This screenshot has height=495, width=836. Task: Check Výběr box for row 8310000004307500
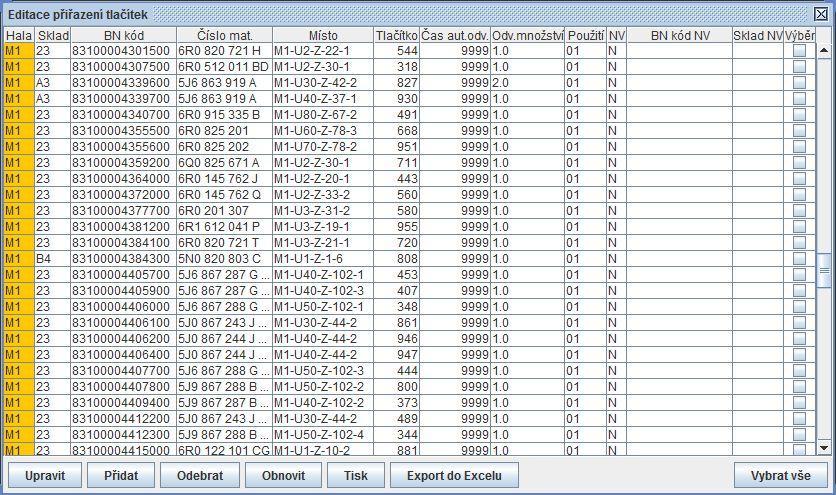[799, 67]
